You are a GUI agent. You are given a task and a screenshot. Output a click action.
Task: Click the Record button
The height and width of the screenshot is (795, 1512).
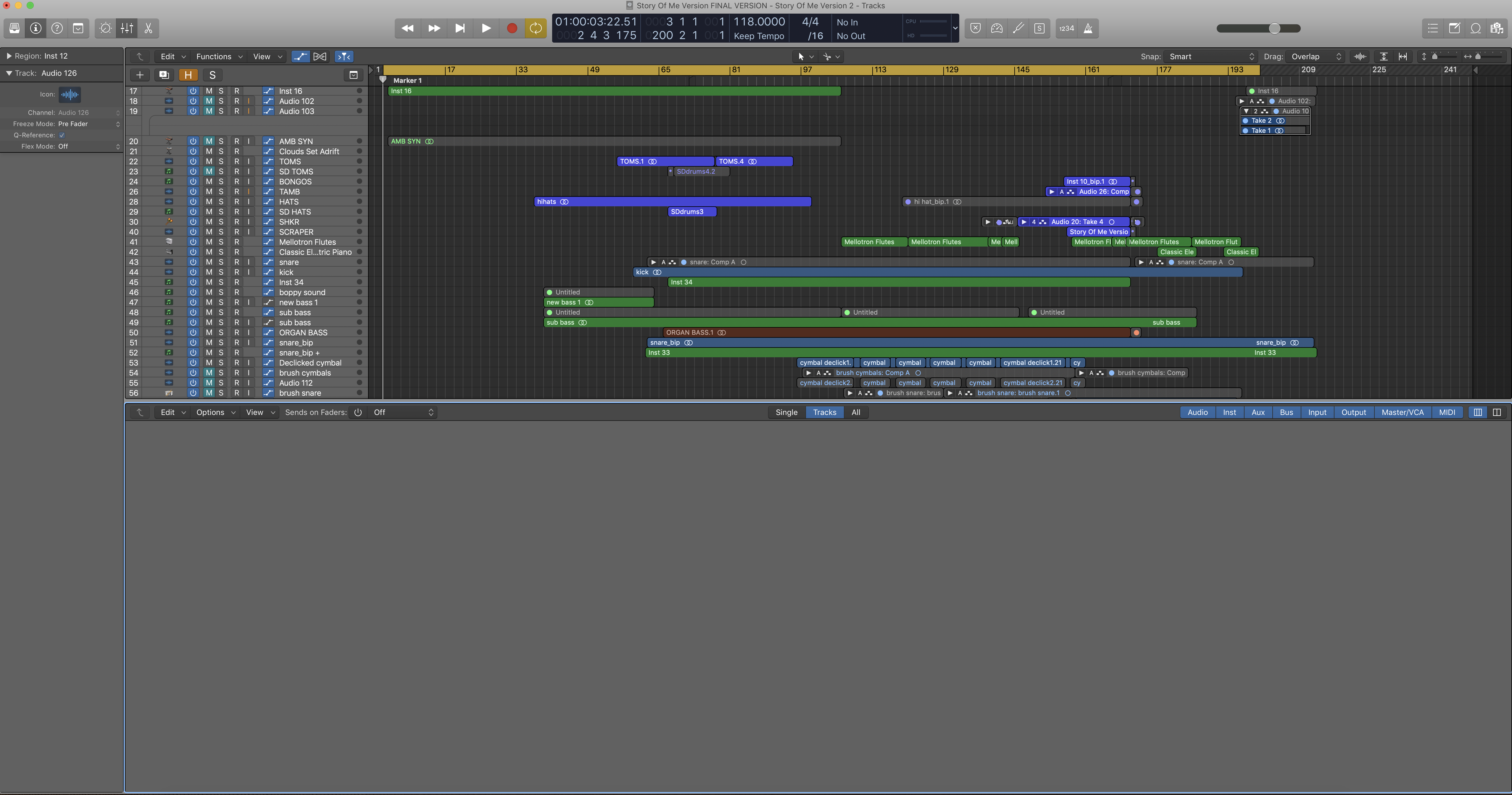point(511,28)
